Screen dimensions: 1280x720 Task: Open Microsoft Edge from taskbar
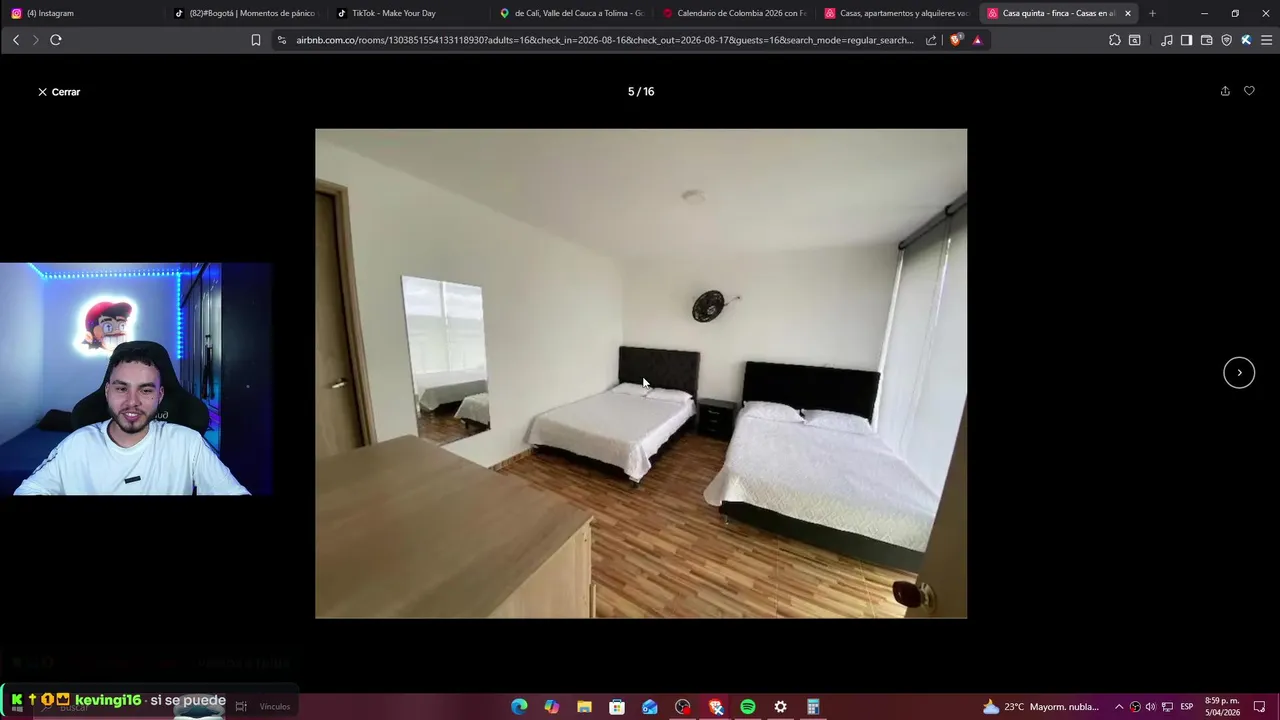tap(519, 707)
